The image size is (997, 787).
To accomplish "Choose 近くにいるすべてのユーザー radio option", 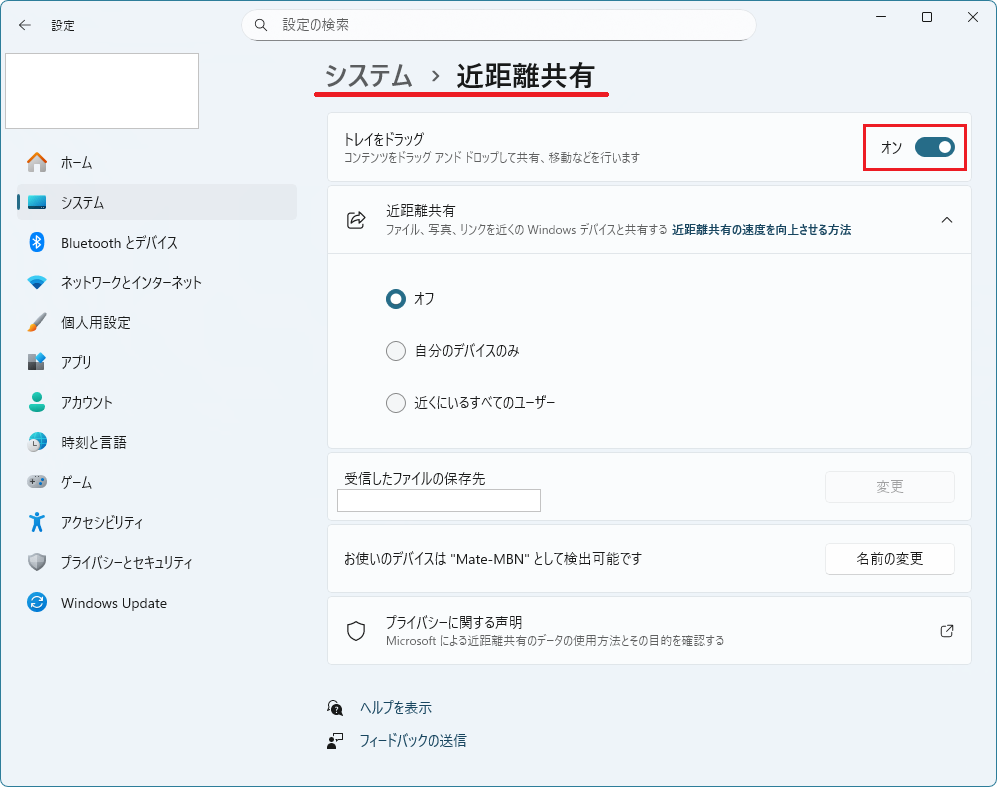I will coord(396,403).
